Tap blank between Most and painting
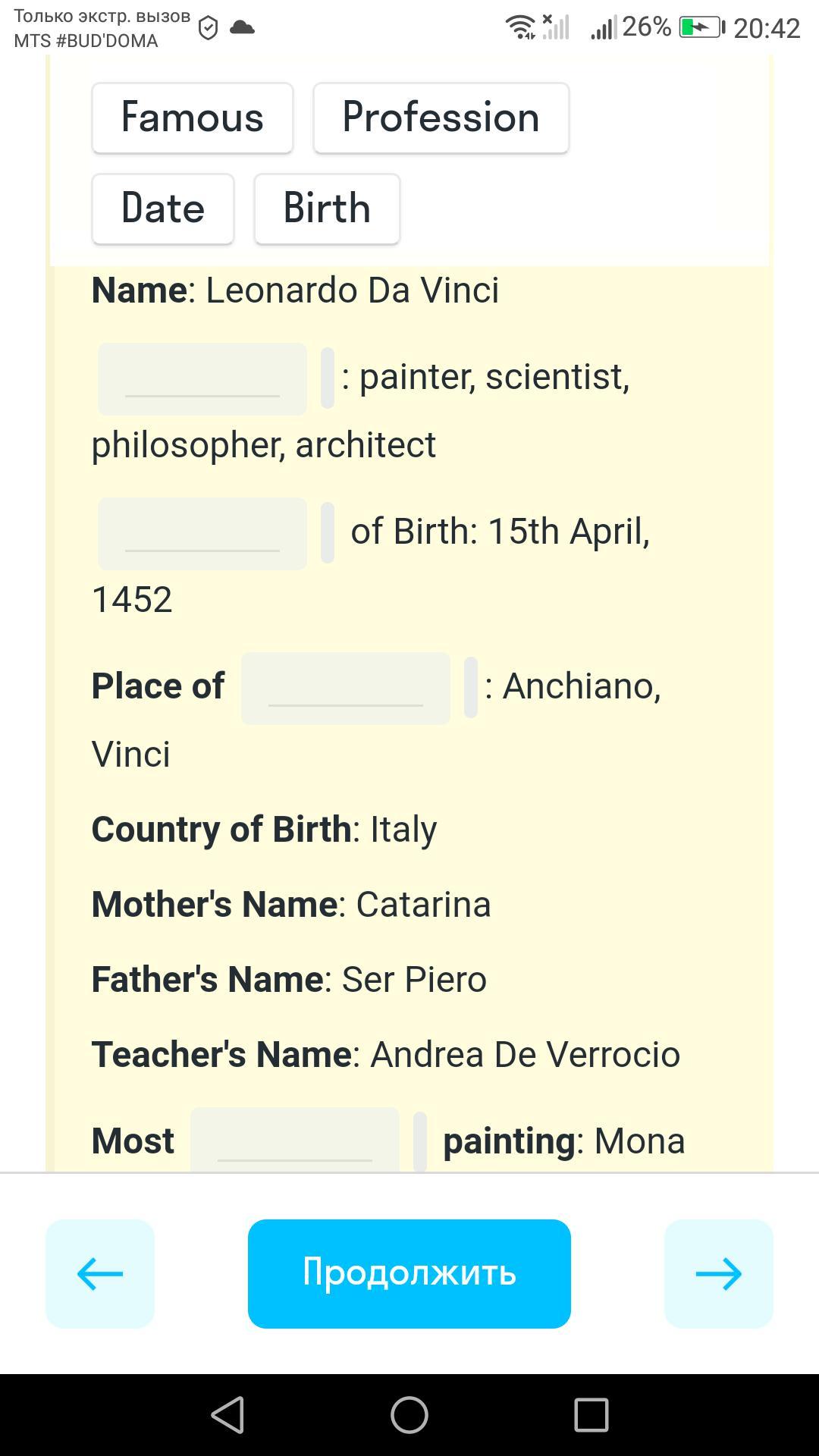Image resolution: width=819 pixels, height=1456 pixels. [295, 1140]
